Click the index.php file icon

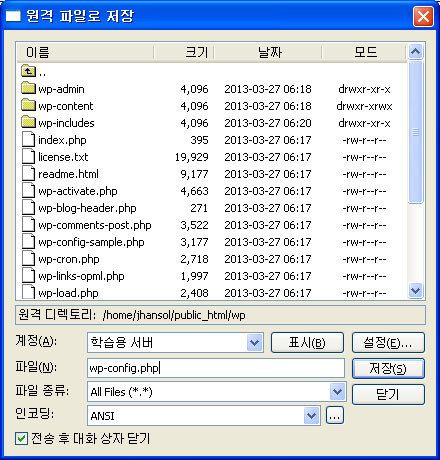[28, 139]
